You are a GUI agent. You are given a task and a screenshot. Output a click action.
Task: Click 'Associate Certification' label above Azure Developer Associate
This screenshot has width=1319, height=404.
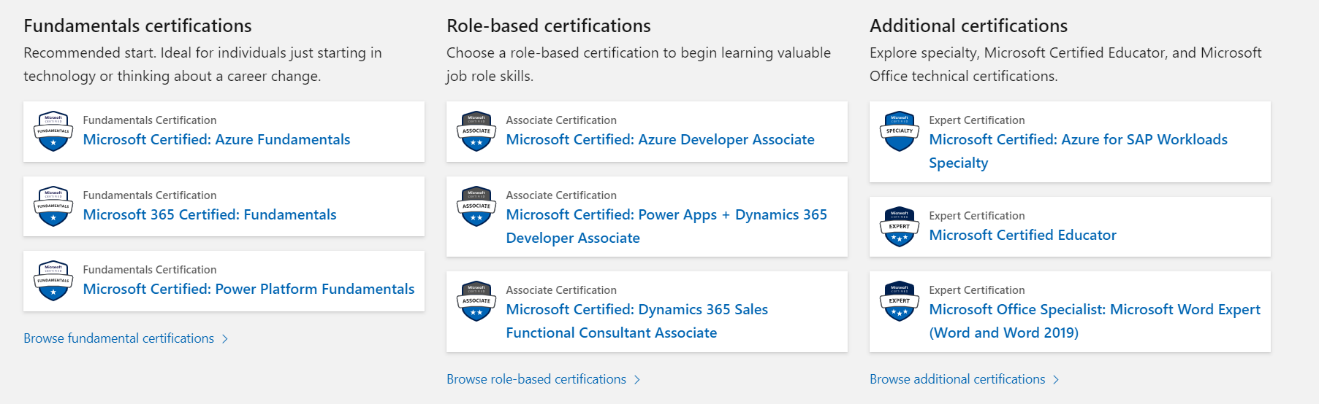[x=561, y=120]
